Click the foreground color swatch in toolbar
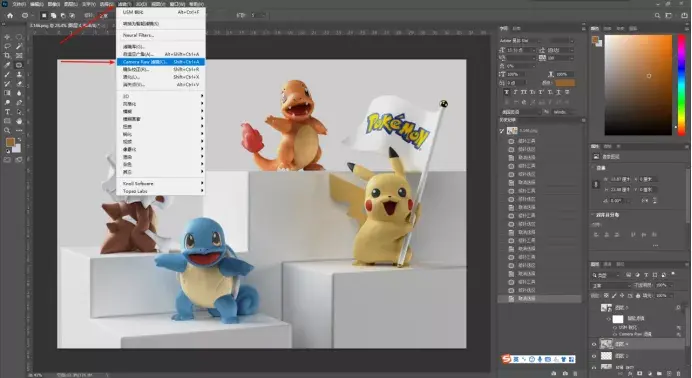Viewport: 692px width, 378px height. click(10, 142)
